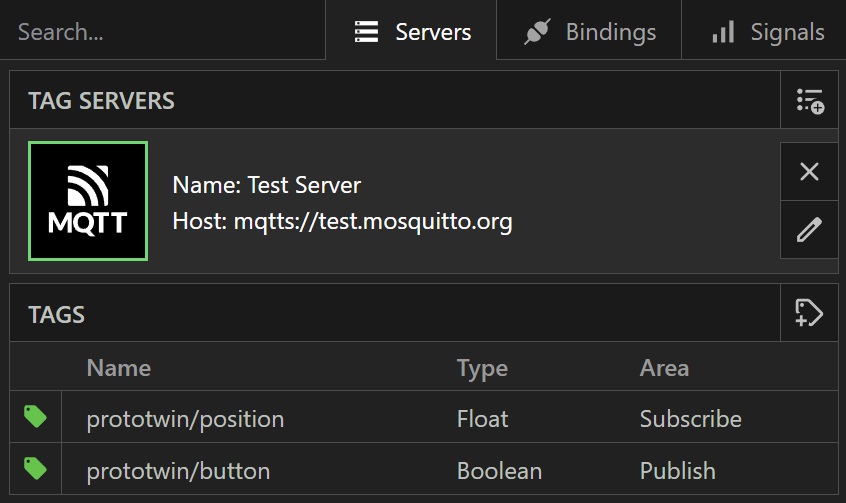Edit Test Server with pencil icon

[x=809, y=230]
